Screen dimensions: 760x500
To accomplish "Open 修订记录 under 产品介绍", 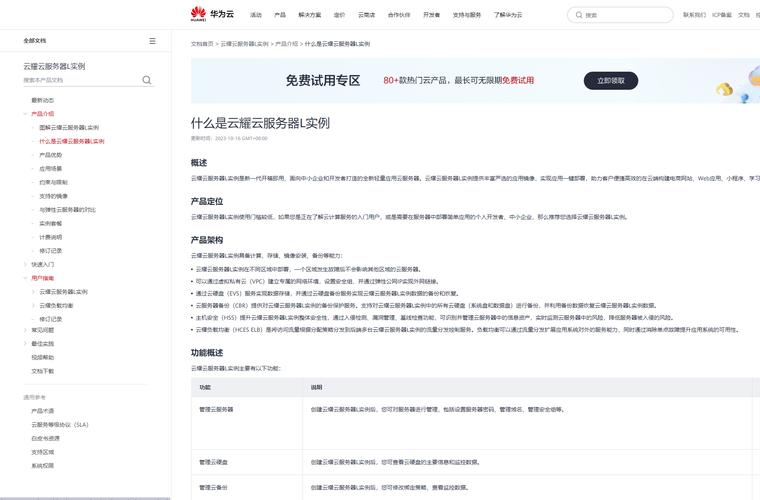I will click(x=50, y=251).
